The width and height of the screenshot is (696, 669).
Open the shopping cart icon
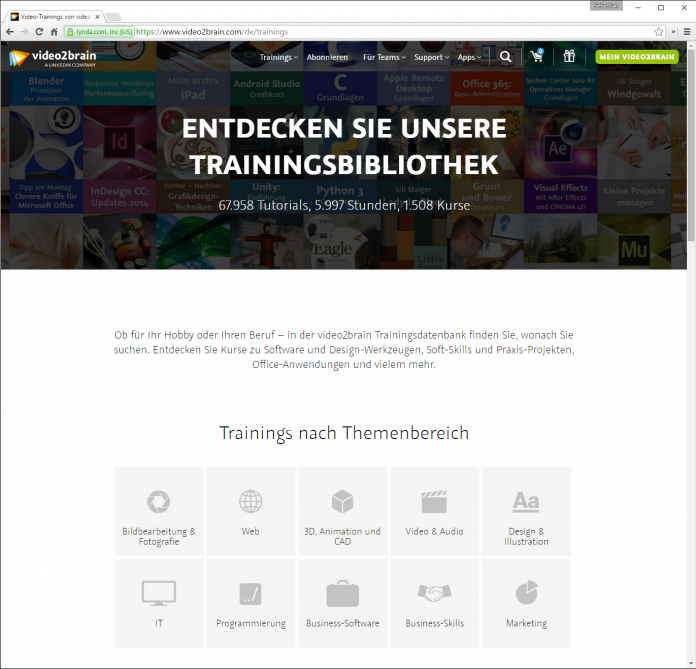537,56
